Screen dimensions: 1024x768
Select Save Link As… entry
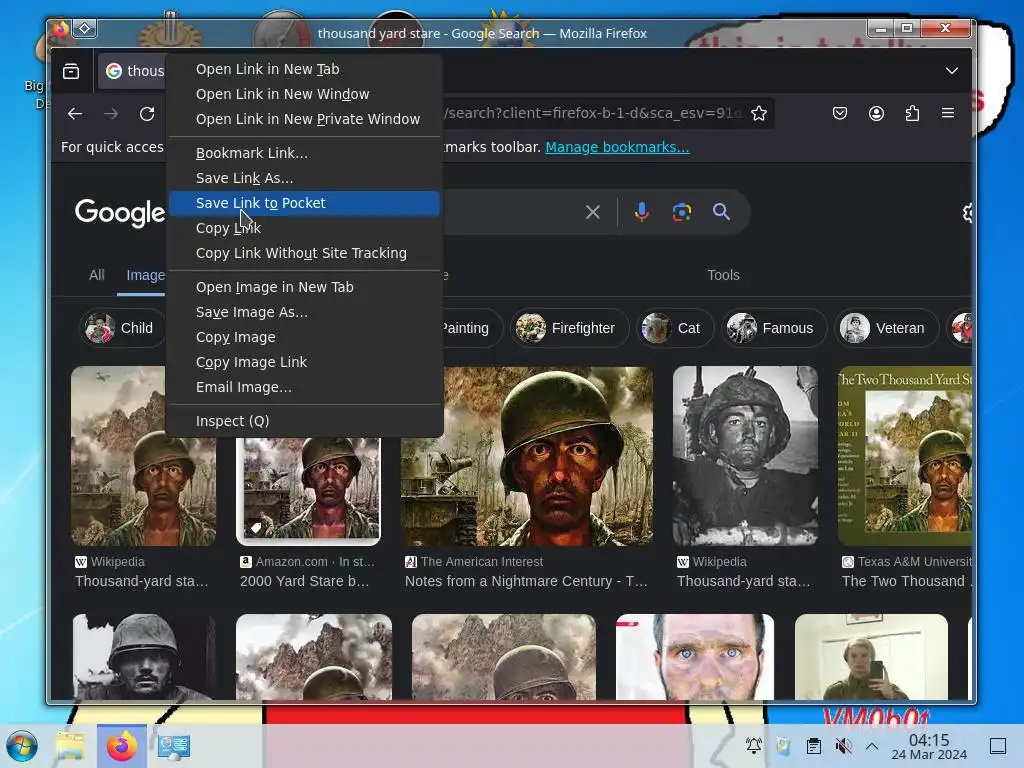pos(304,178)
